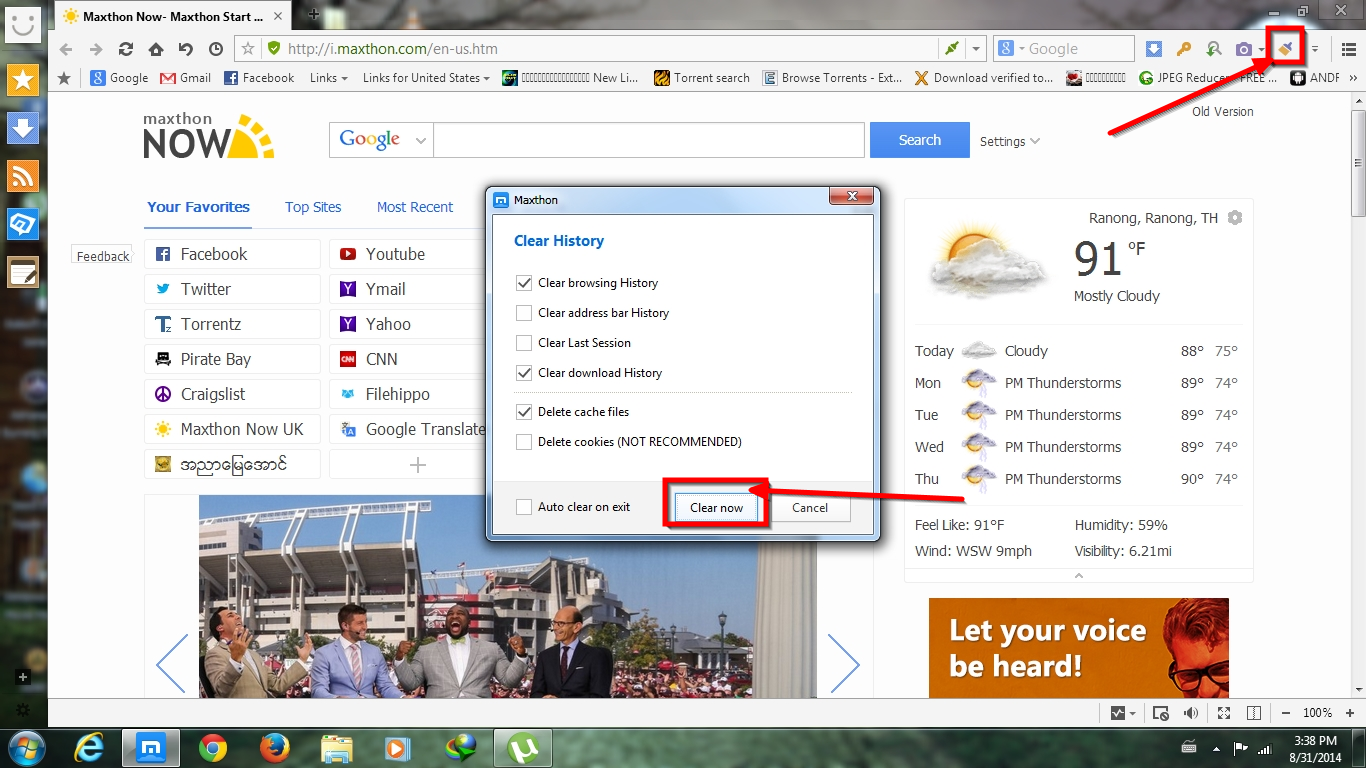Click the Clear now button
Screen dimensions: 1366x768
tap(717, 508)
